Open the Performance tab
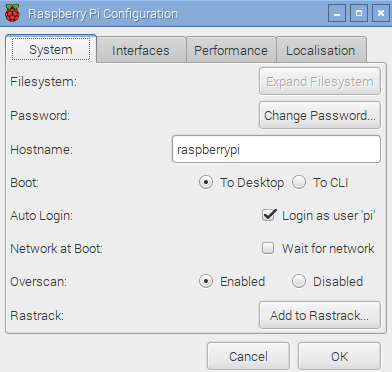 pyautogui.click(x=231, y=50)
